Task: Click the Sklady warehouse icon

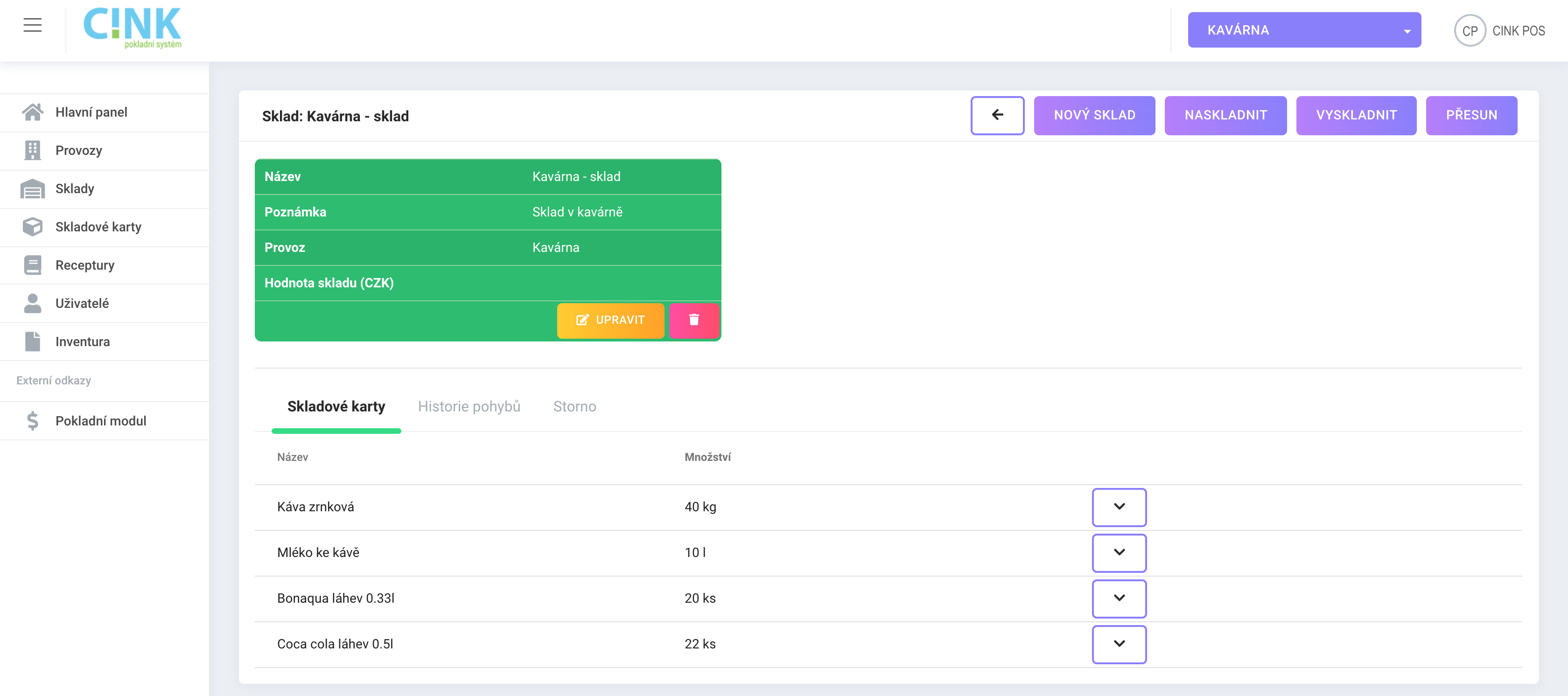Action: [32, 188]
